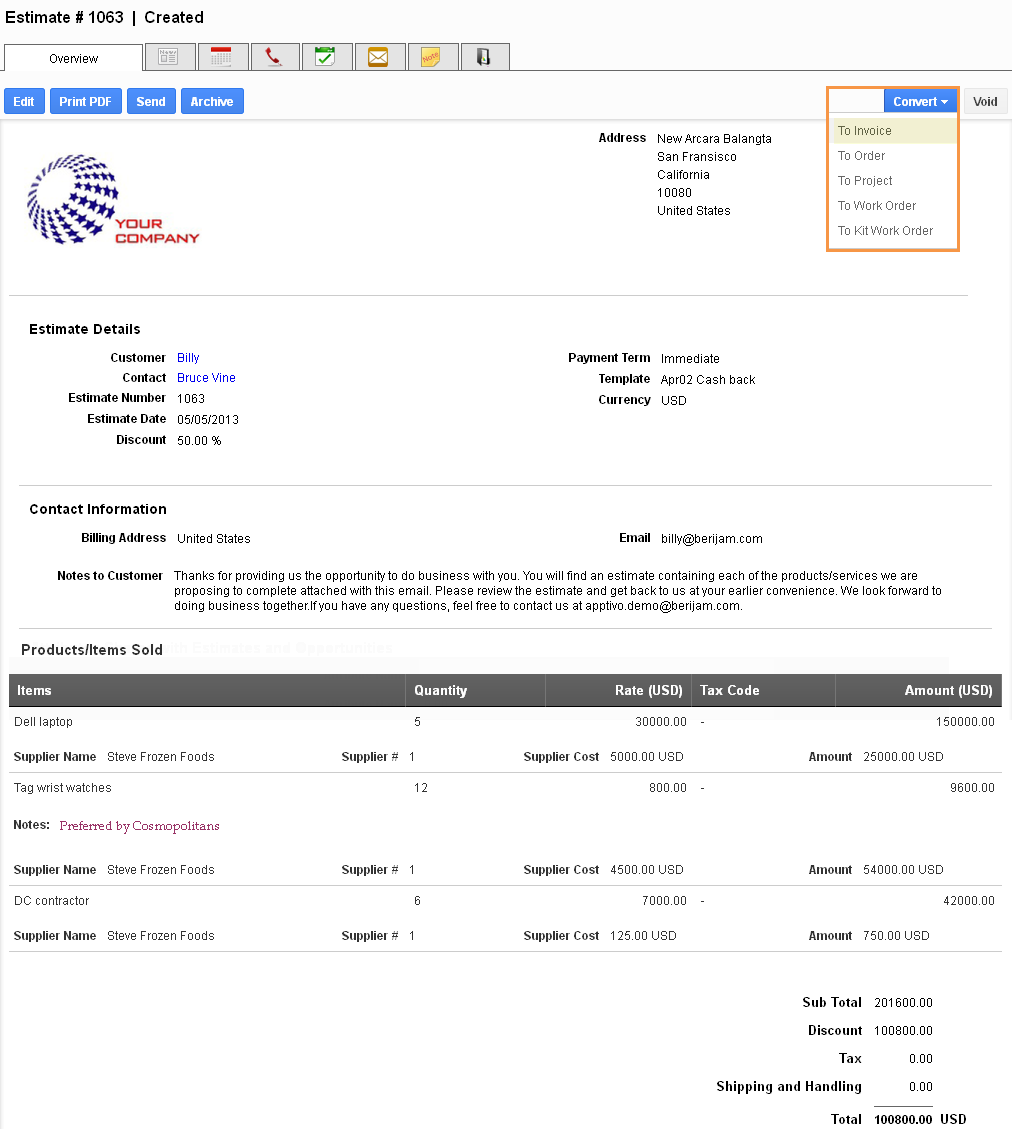Switch to the Overview tab
This screenshot has width=1012, height=1129.
click(x=72, y=58)
